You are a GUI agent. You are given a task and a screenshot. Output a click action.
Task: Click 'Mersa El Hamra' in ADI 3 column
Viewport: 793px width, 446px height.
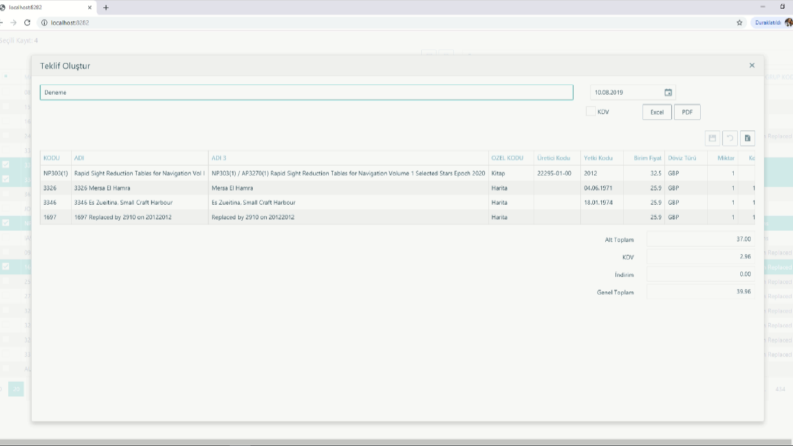[x=348, y=188]
